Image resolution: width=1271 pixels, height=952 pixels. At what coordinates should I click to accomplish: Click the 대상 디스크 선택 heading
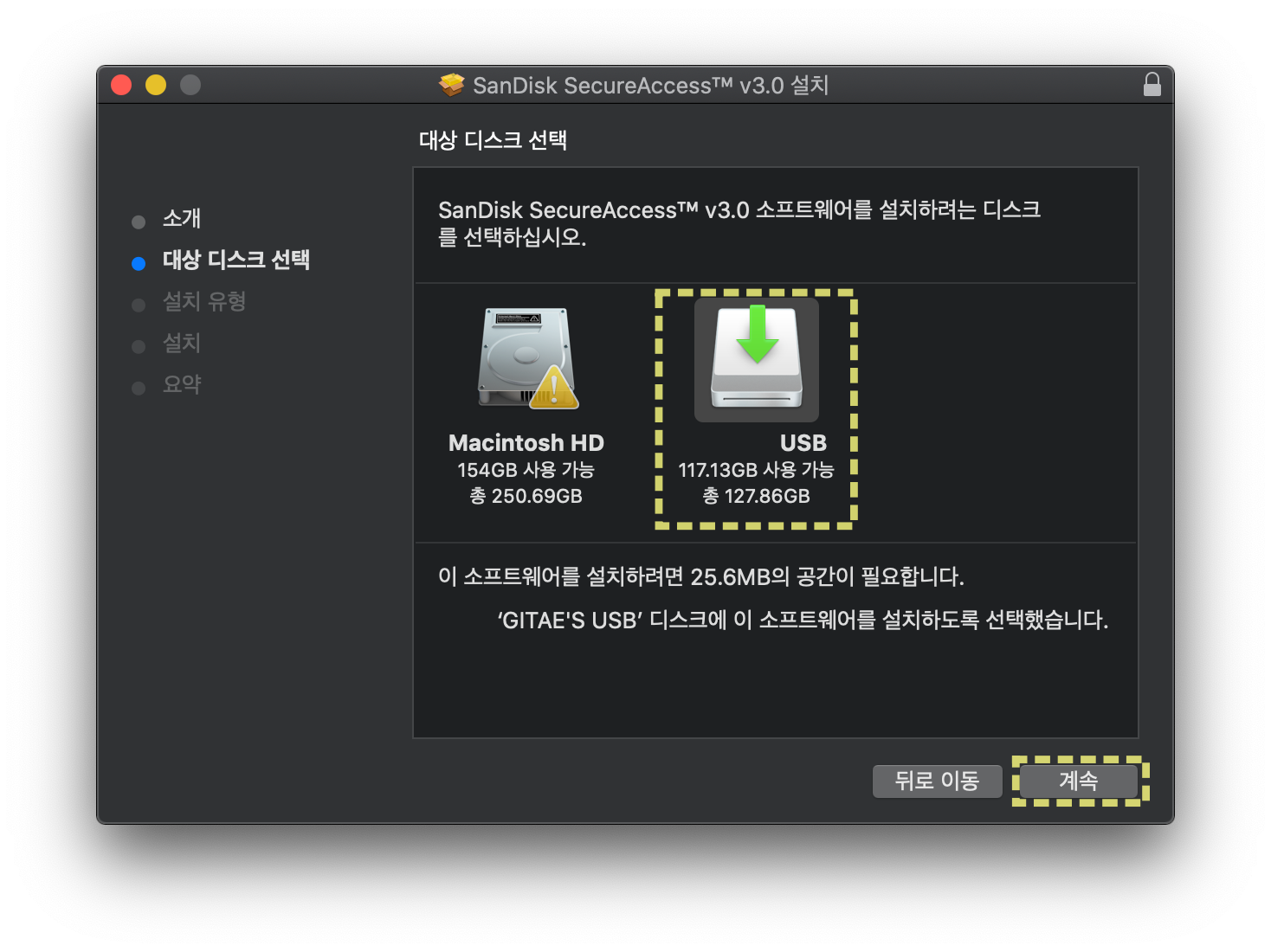493,140
